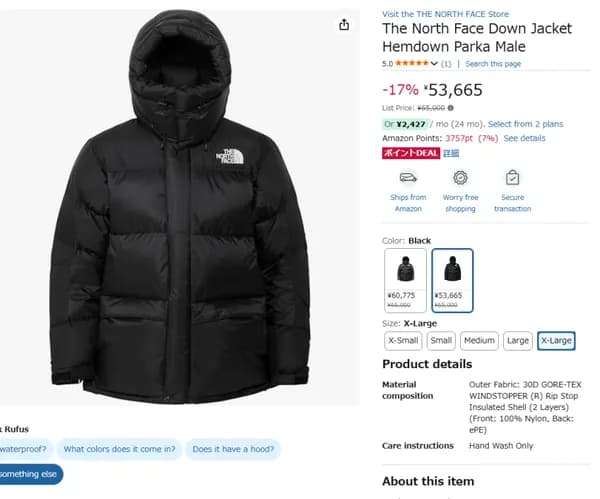Click the ポイントDEAL red badge
This screenshot has width=600, height=499.
click(x=410, y=153)
